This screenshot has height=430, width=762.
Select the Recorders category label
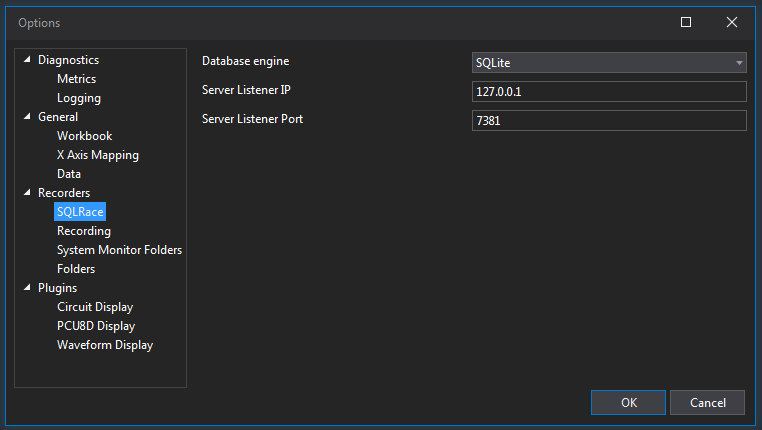[64, 193]
